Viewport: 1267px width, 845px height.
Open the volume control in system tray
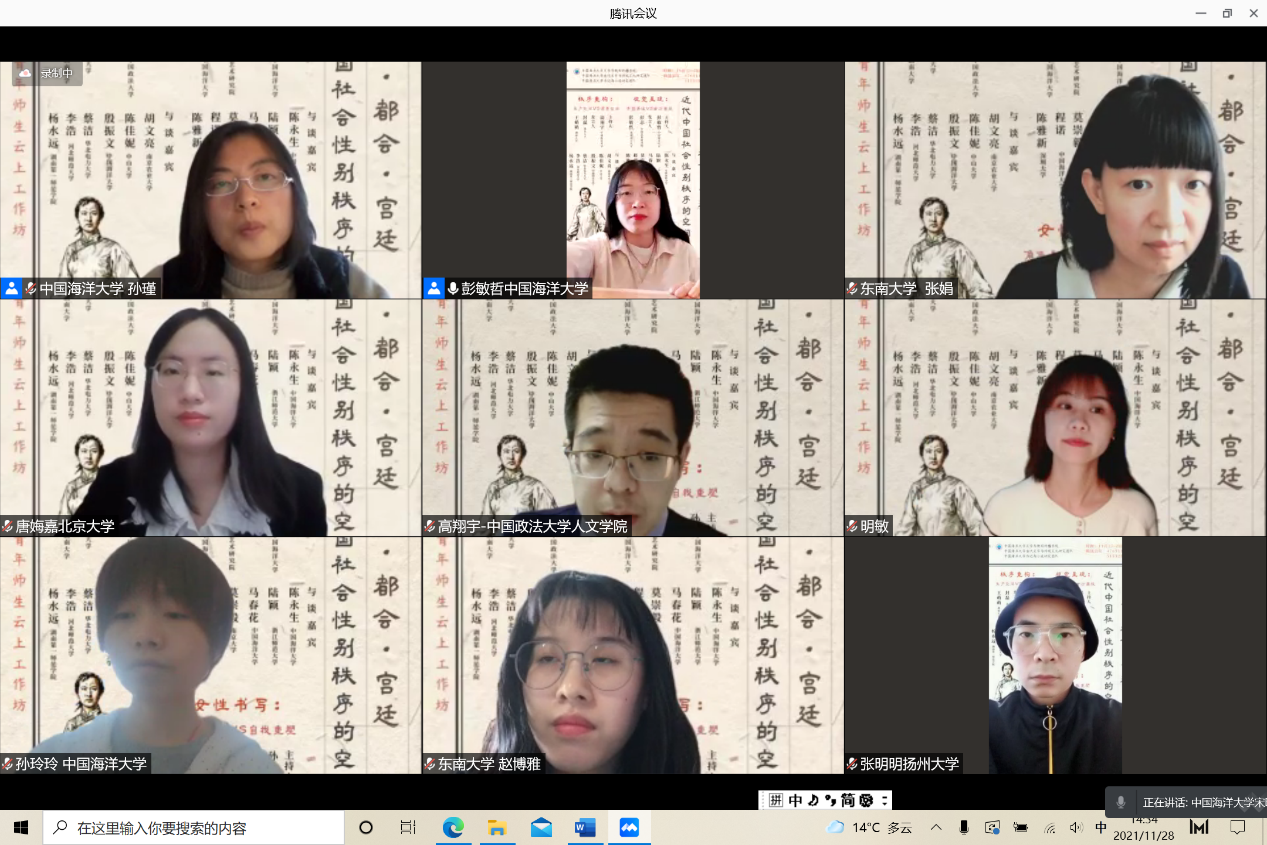[1075, 827]
